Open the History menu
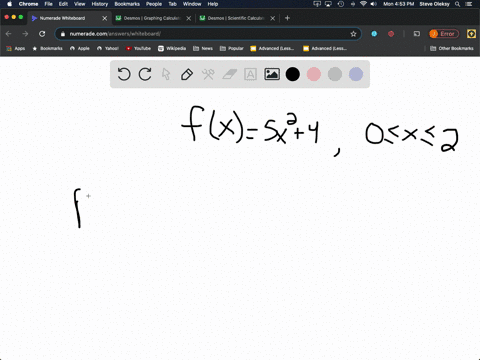 100,4
